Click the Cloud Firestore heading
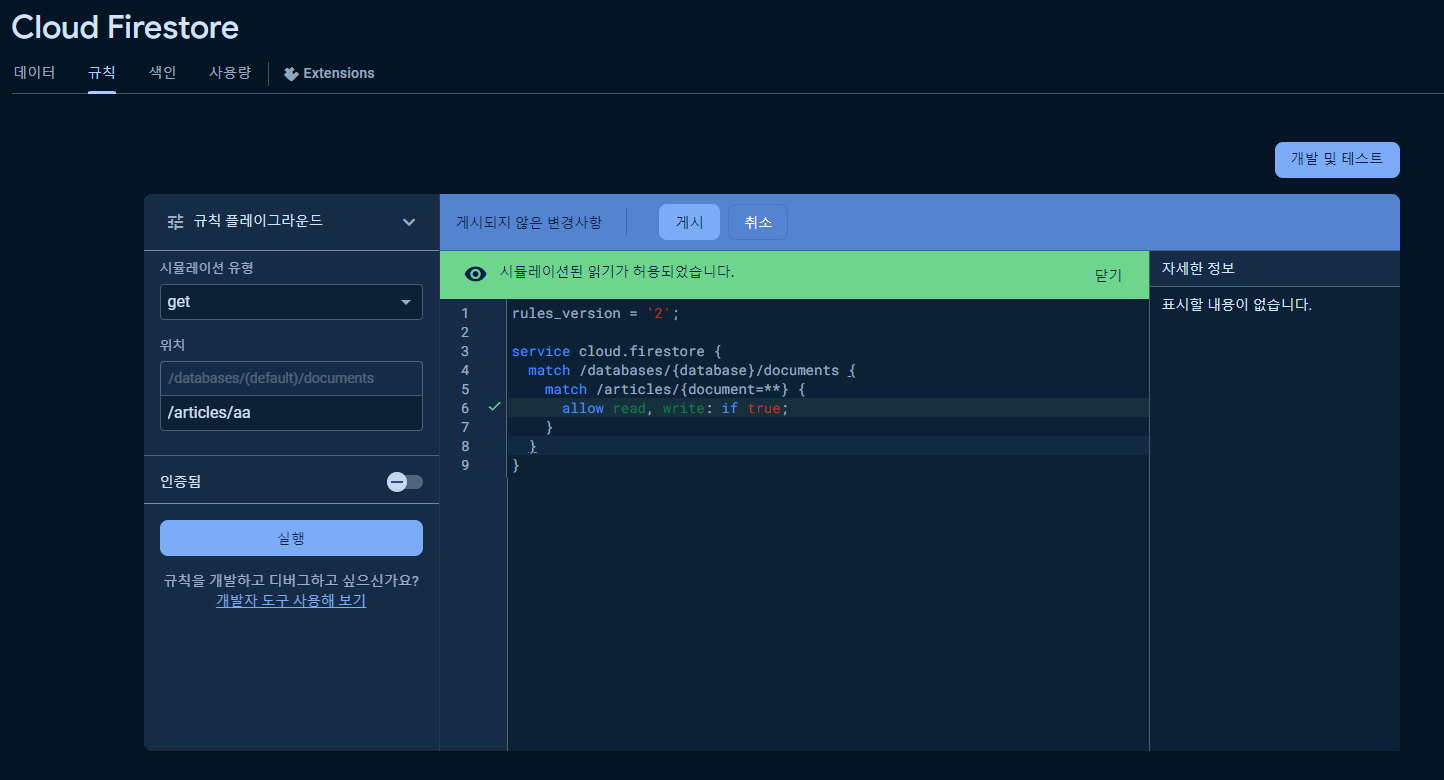The image size is (1444, 780). pos(125,27)
